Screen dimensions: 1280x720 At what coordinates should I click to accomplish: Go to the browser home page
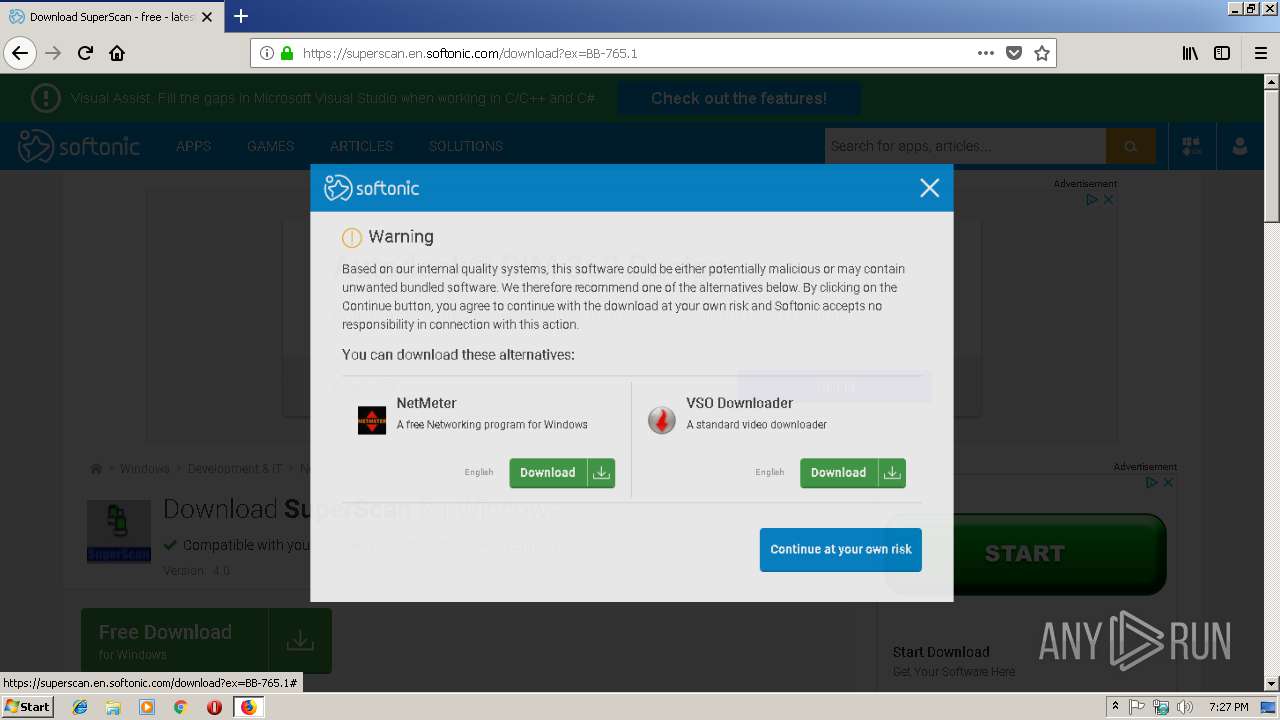coord(117,53)
